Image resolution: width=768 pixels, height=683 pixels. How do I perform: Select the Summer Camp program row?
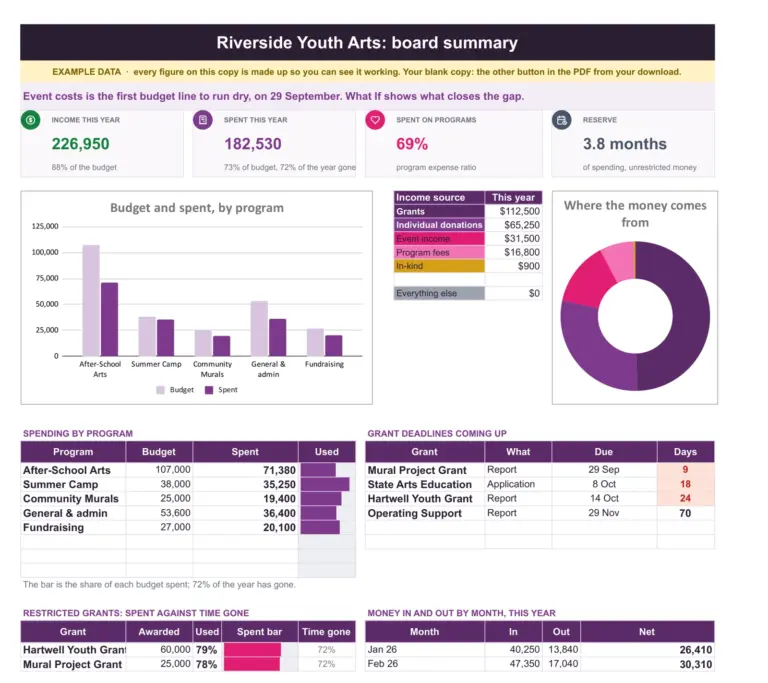click(188, 484)
